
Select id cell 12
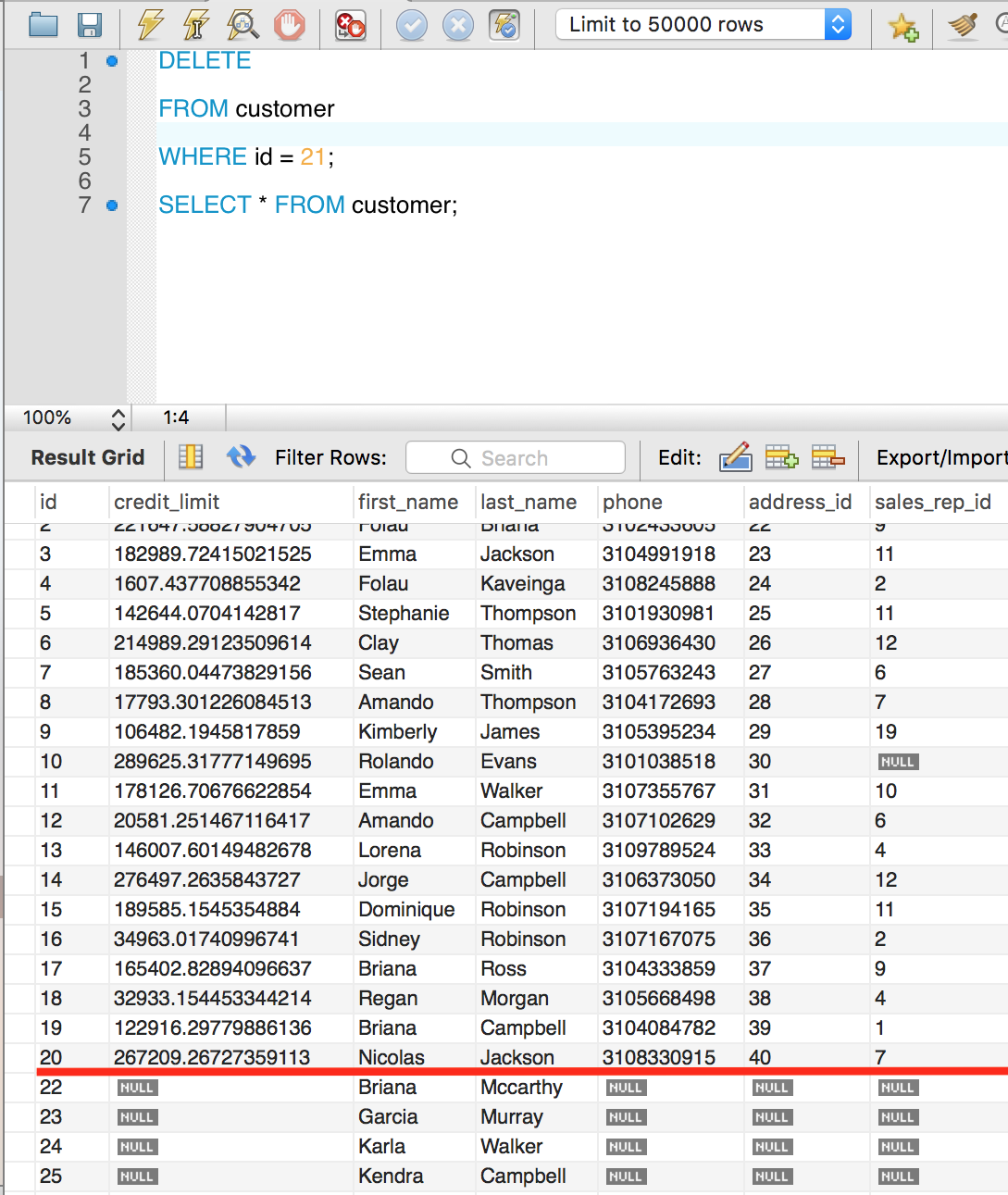(51, 820)
